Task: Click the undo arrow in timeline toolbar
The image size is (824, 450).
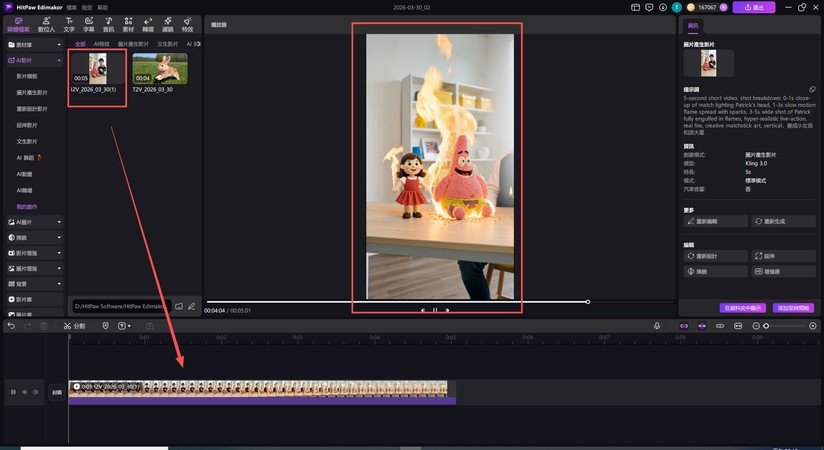Action: [x=11, y=326]
